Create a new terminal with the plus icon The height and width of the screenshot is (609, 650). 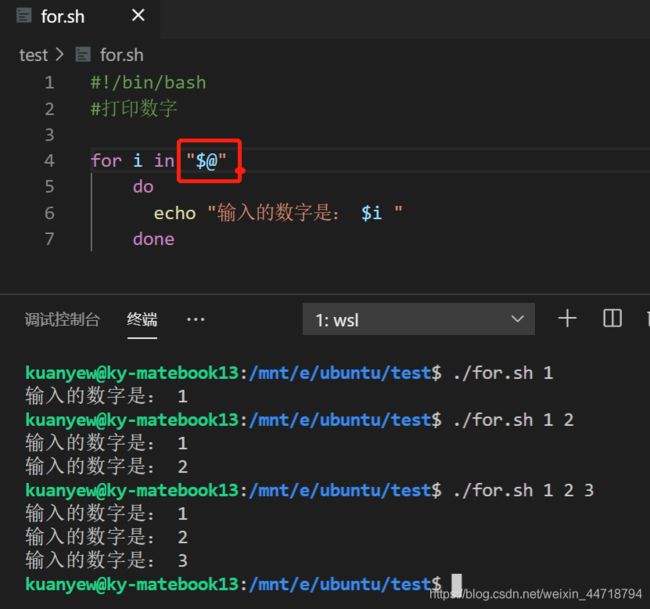(567, 319)
